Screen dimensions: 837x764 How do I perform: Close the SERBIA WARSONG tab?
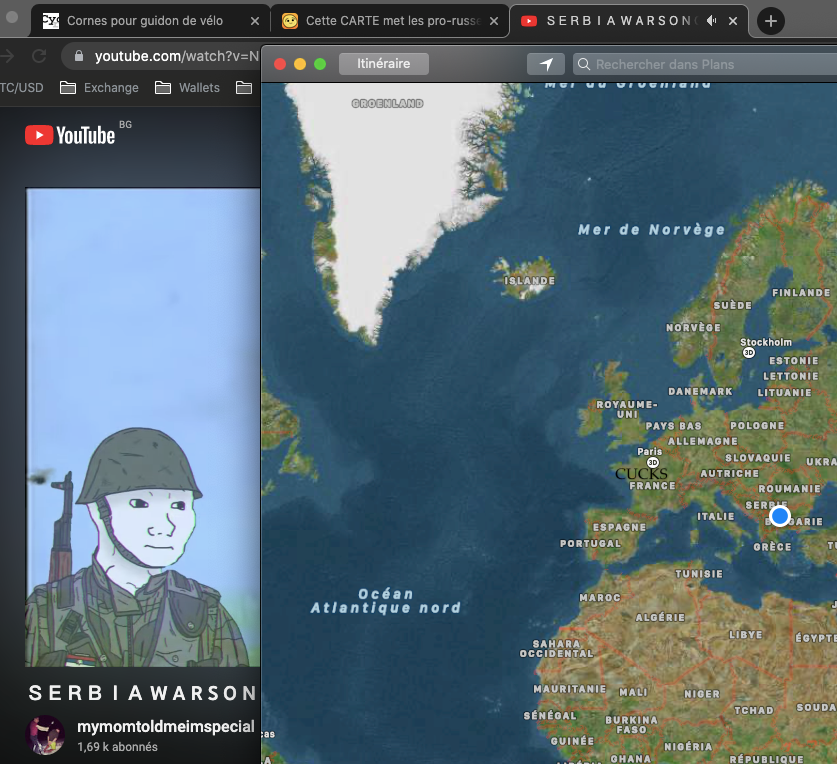[734, 21]
